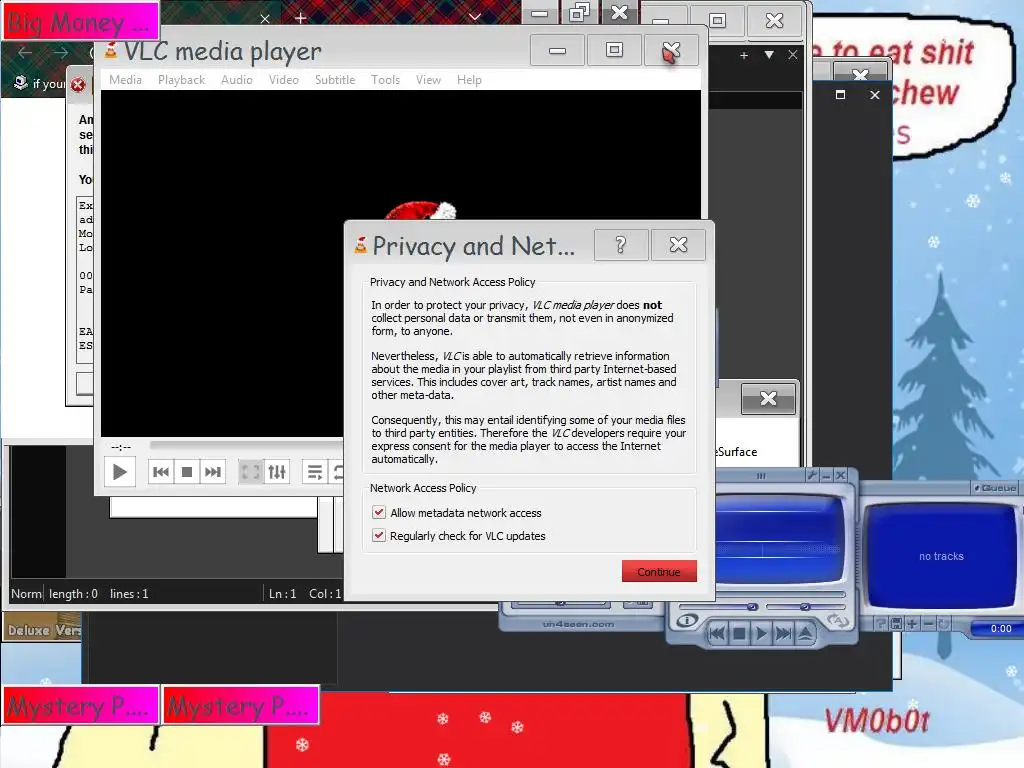This screenshot has width=1024, height=768.
Task: Open the Media menu in VLC
Action: 125,80
